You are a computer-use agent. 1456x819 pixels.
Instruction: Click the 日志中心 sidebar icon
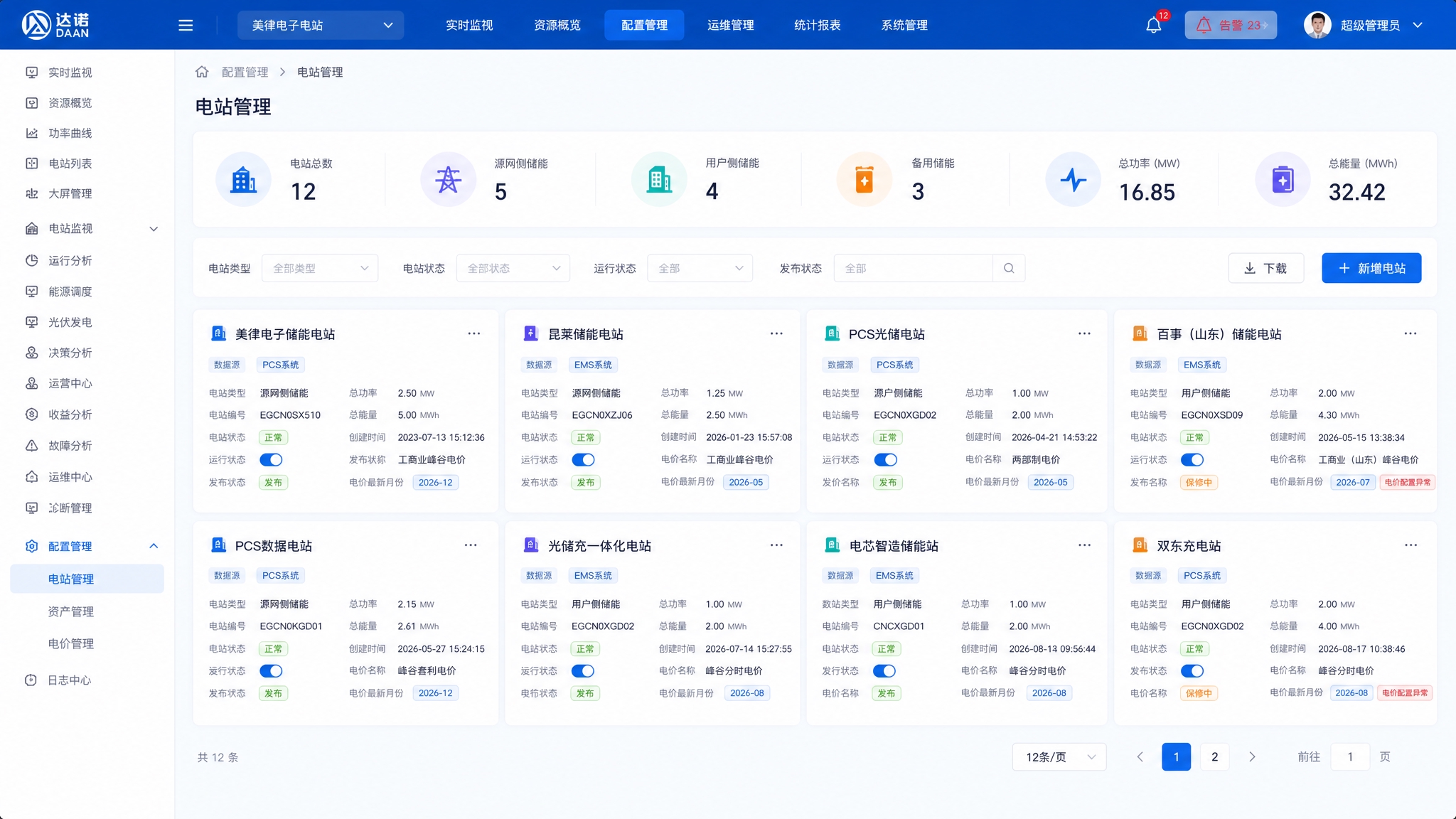point(31,680)
